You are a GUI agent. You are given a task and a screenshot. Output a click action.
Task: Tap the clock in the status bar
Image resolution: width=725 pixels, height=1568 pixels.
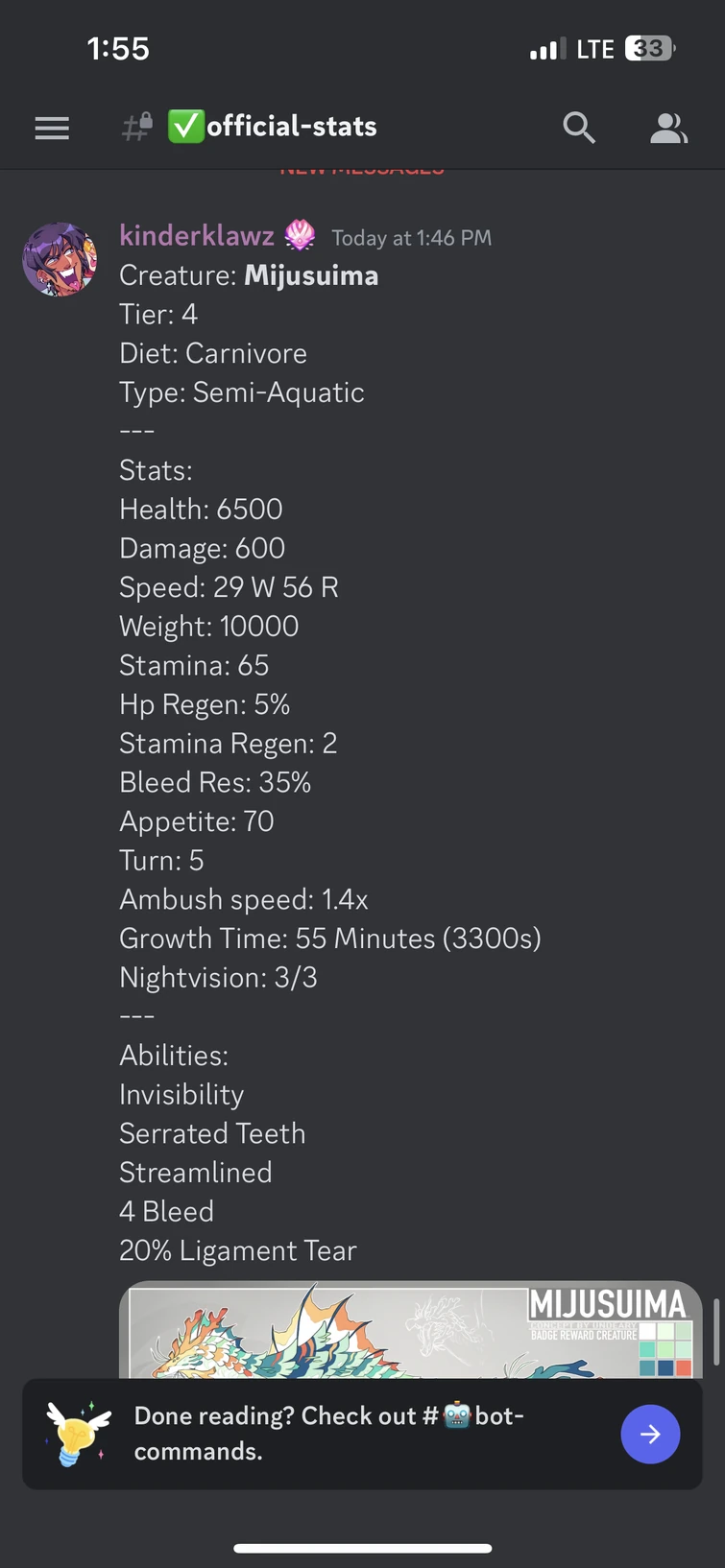point(118,47)
